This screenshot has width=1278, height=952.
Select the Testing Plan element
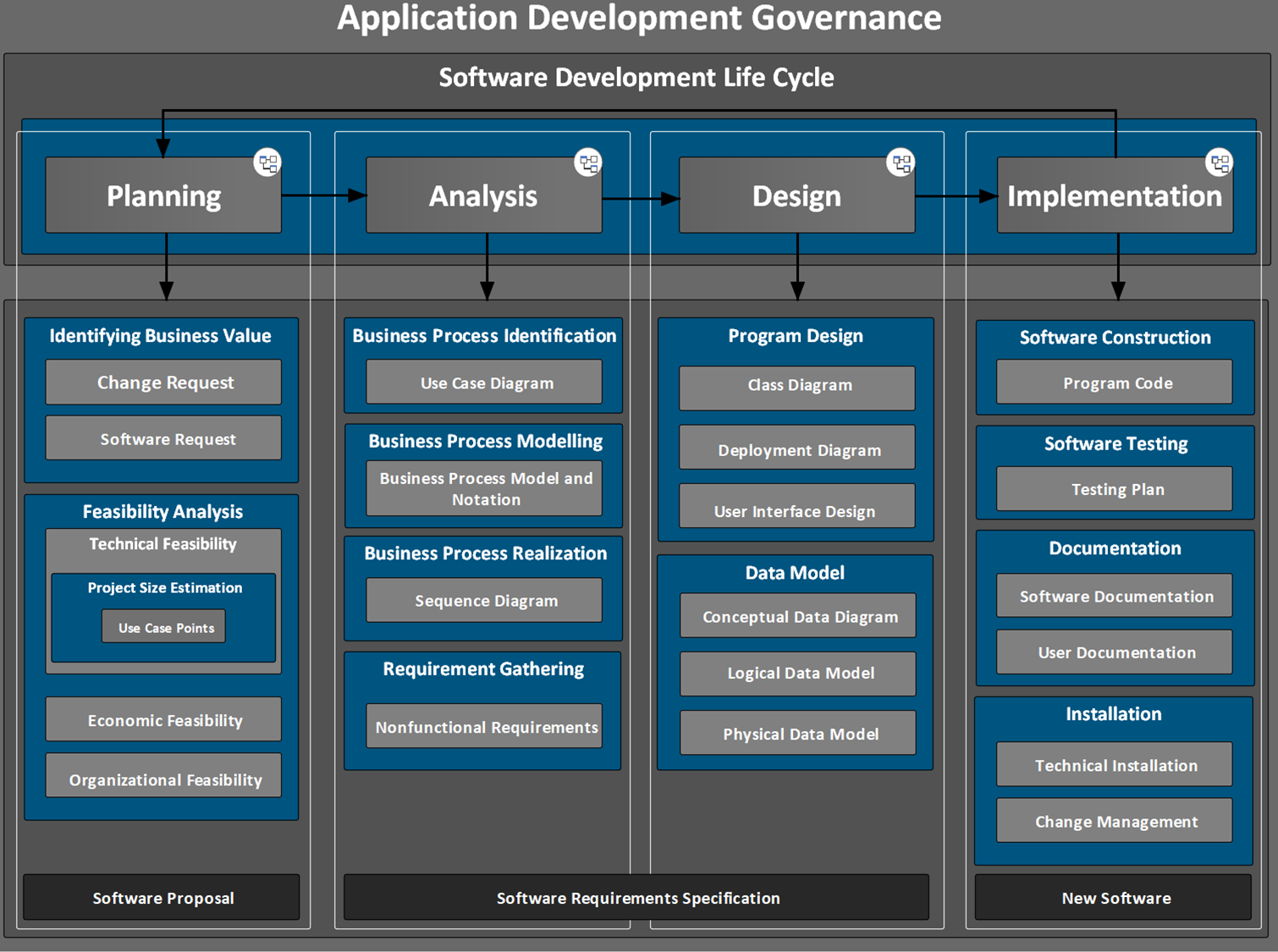click(1115, 488)
